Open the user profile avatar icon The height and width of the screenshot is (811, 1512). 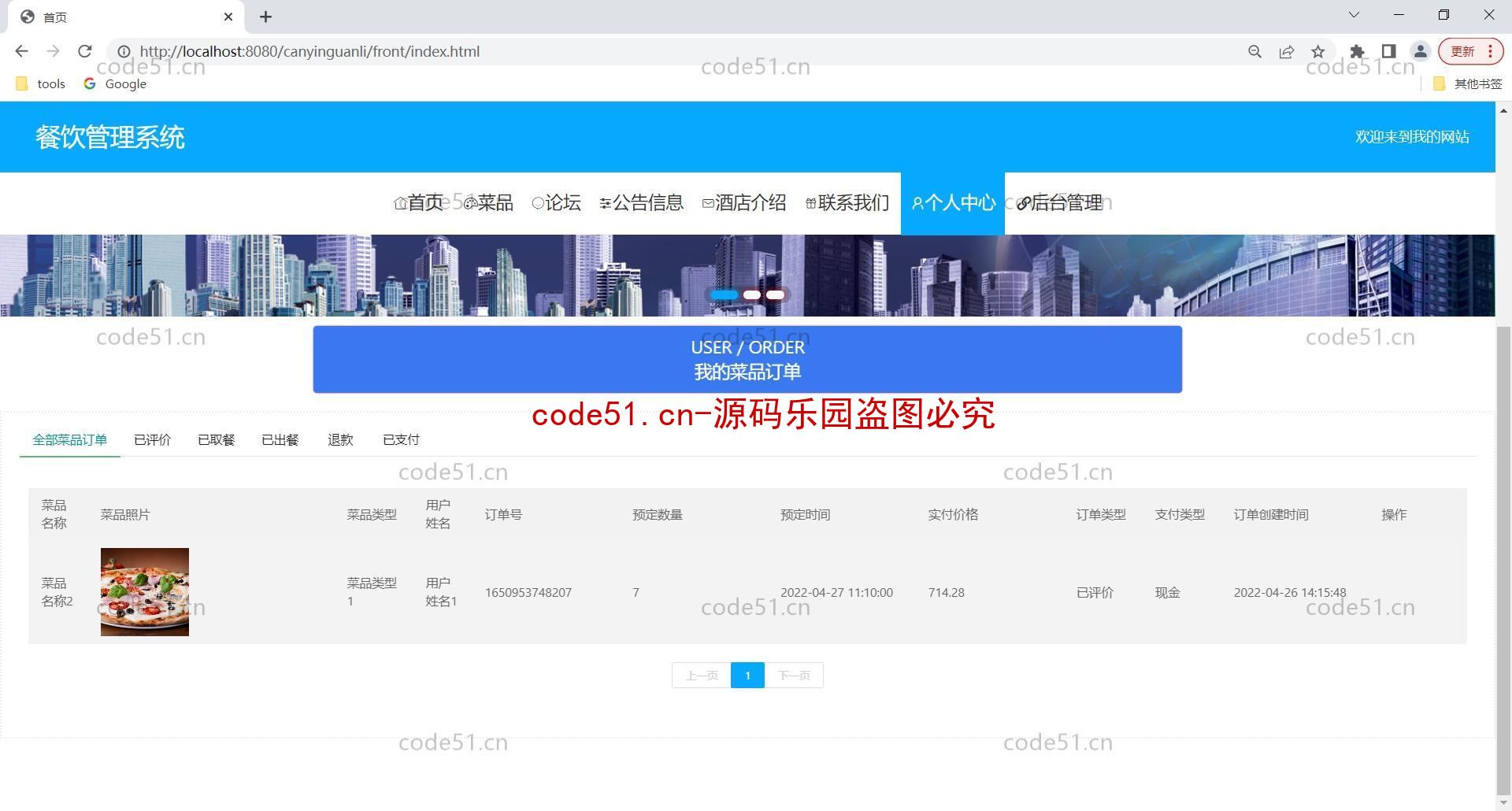click(x=1420, y=51)
